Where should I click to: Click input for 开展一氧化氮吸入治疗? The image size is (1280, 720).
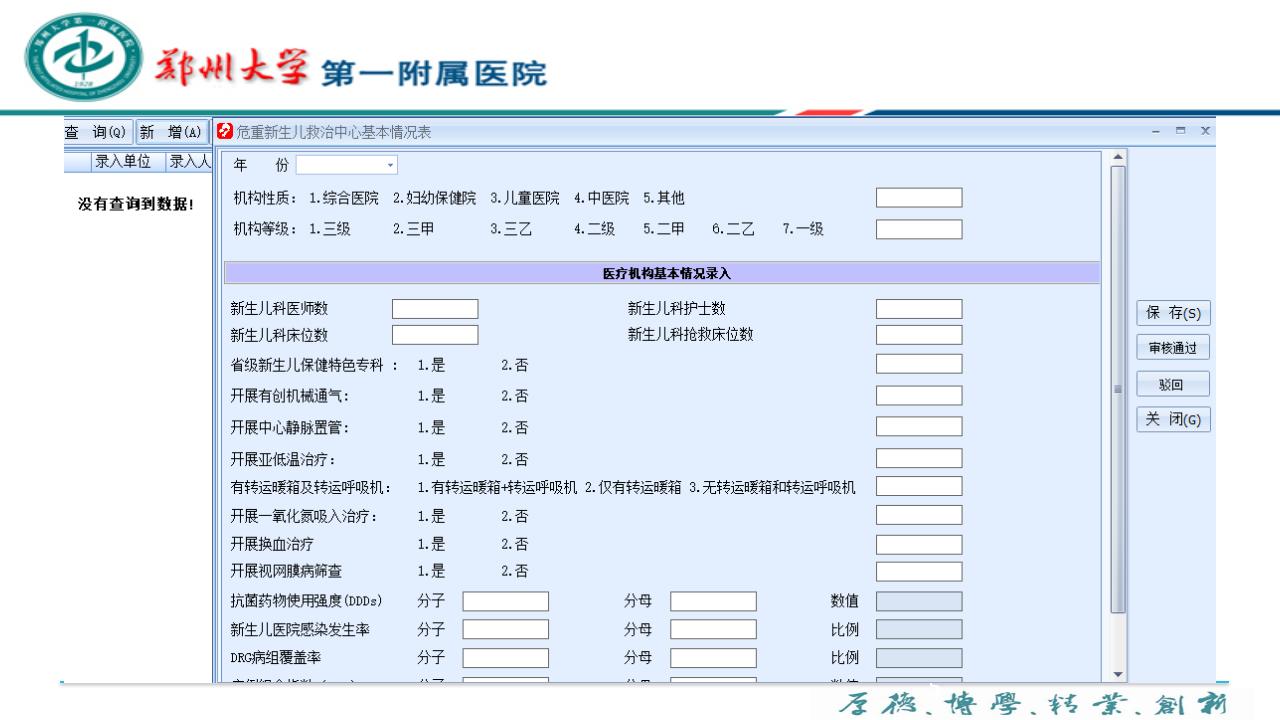[x=919, y=515]
